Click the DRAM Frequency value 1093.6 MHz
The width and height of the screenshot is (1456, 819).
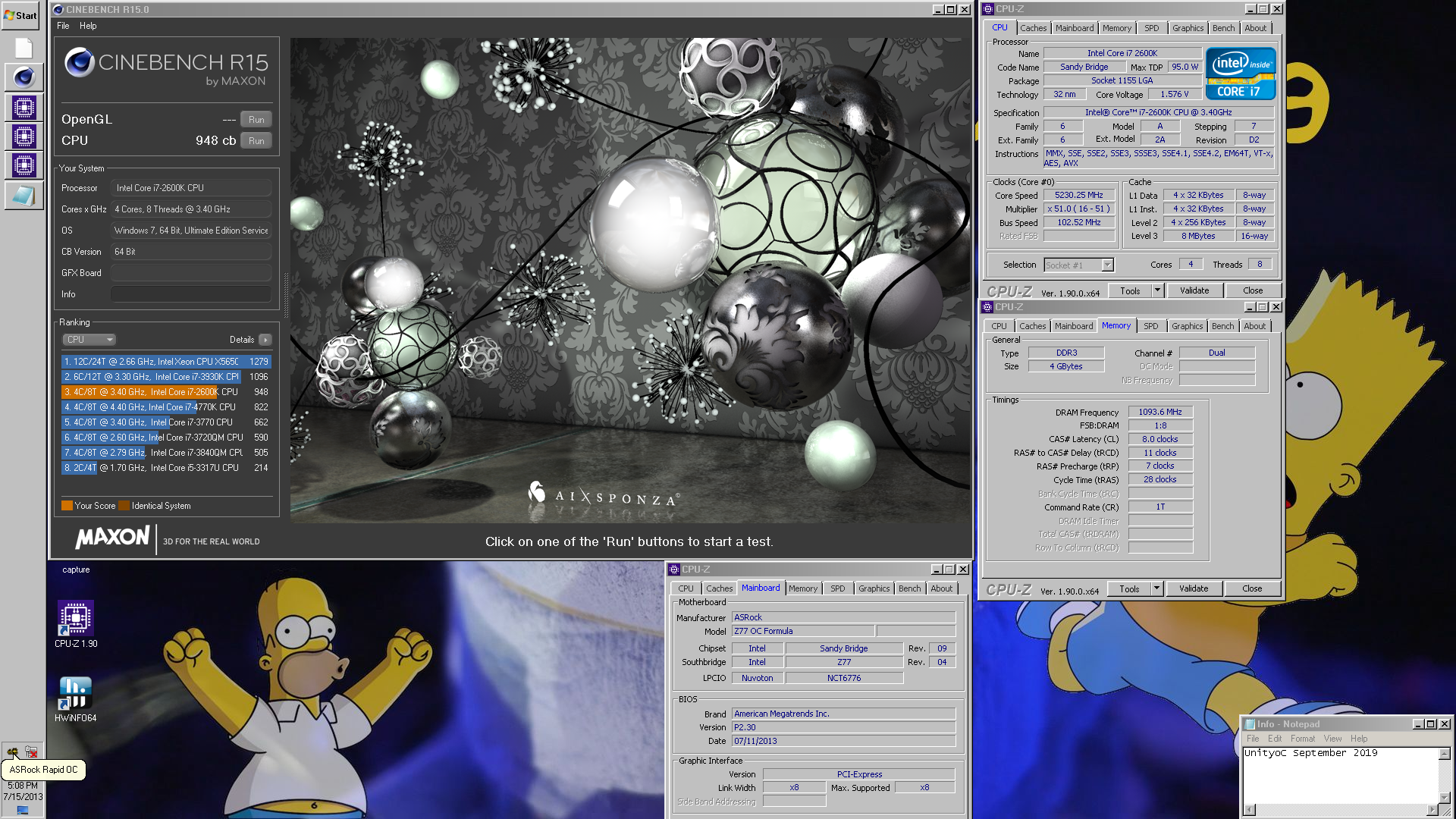click(1159, 412)
